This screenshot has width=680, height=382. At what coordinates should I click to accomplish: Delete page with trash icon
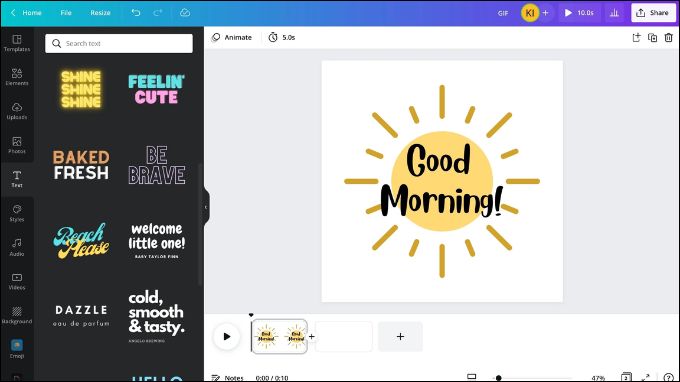[669, 38]
